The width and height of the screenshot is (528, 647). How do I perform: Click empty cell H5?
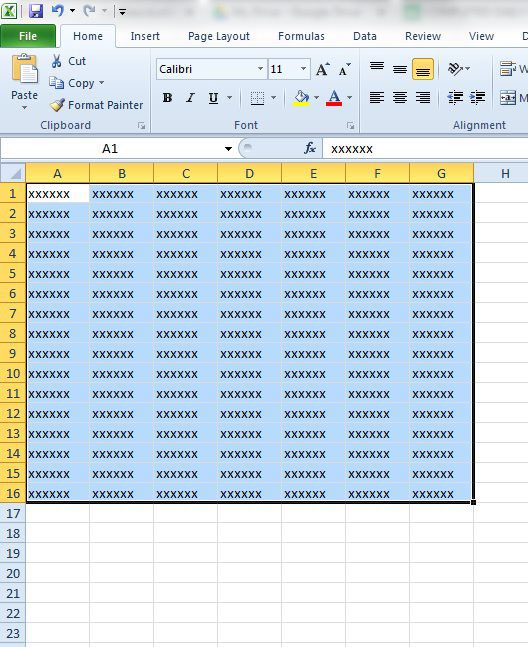tap(501, 274)
